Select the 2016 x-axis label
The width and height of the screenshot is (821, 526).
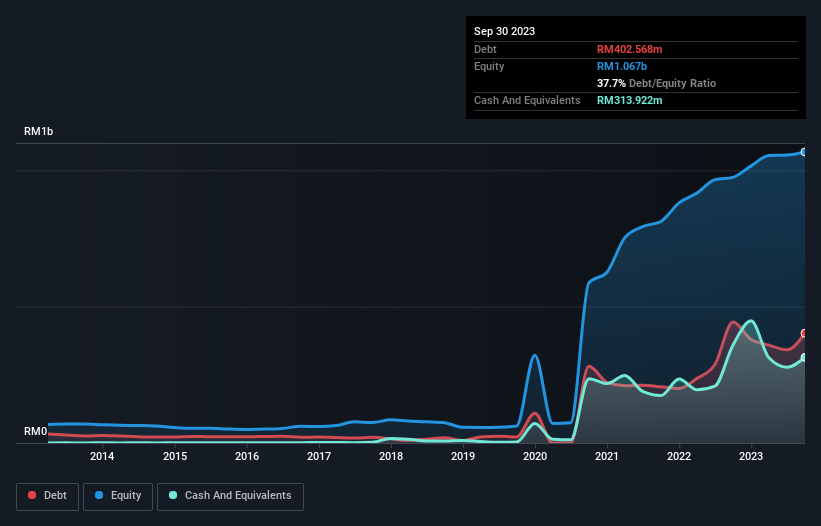click(247, 456)
